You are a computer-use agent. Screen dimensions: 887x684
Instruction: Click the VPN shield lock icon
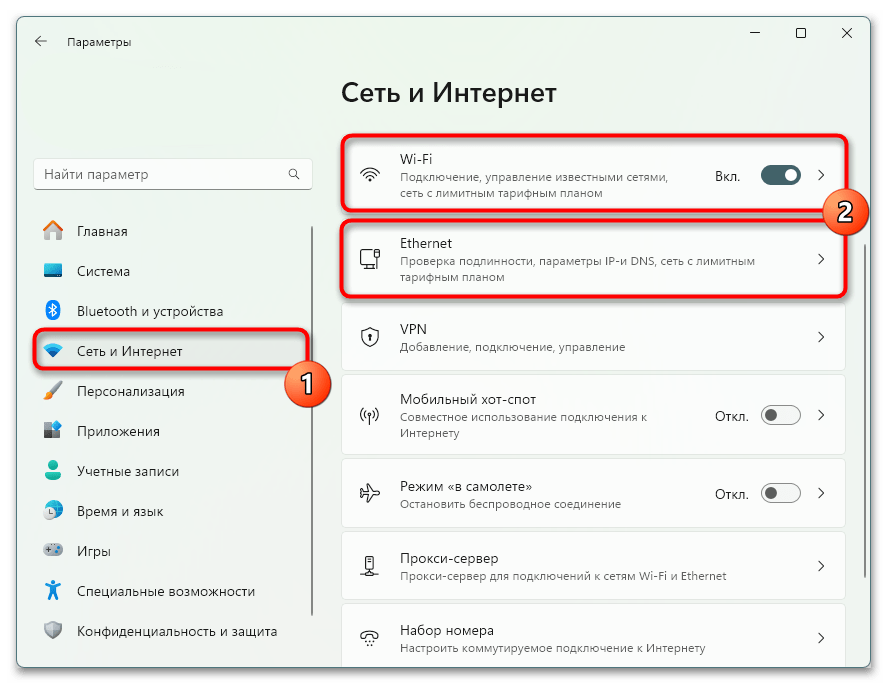(370, 337)
